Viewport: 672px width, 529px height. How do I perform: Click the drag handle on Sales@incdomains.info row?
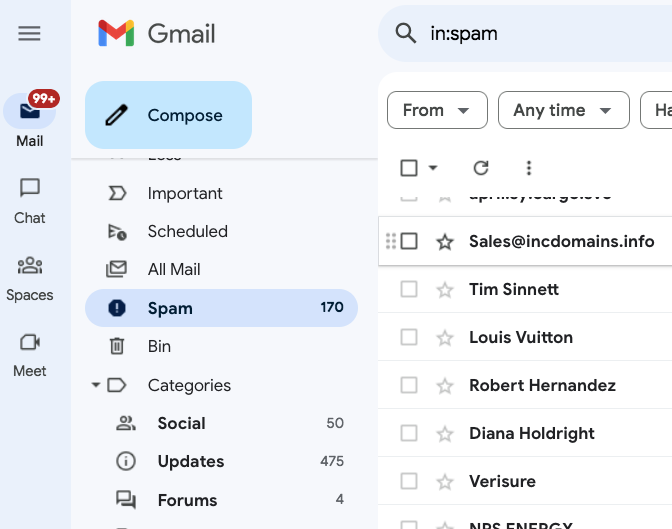pos(391,241)
